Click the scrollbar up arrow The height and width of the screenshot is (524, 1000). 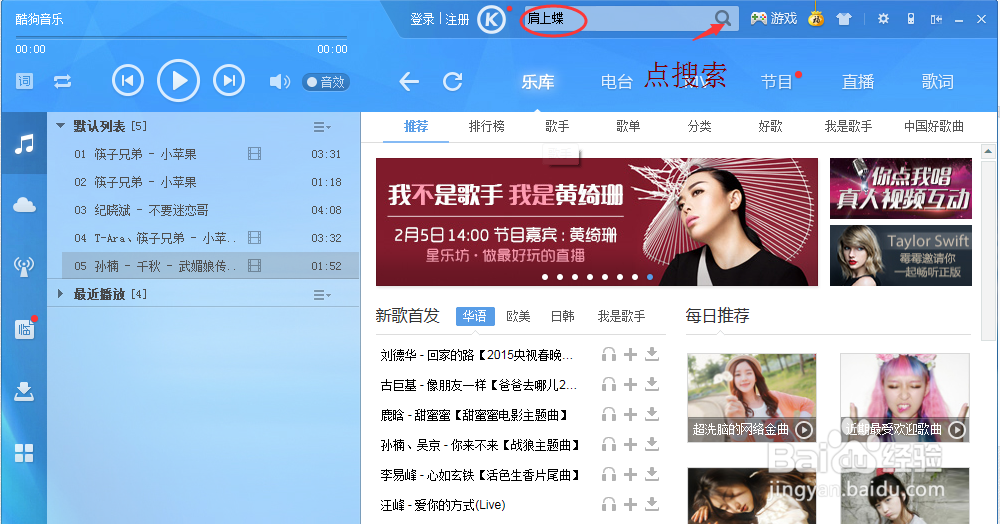988,152
